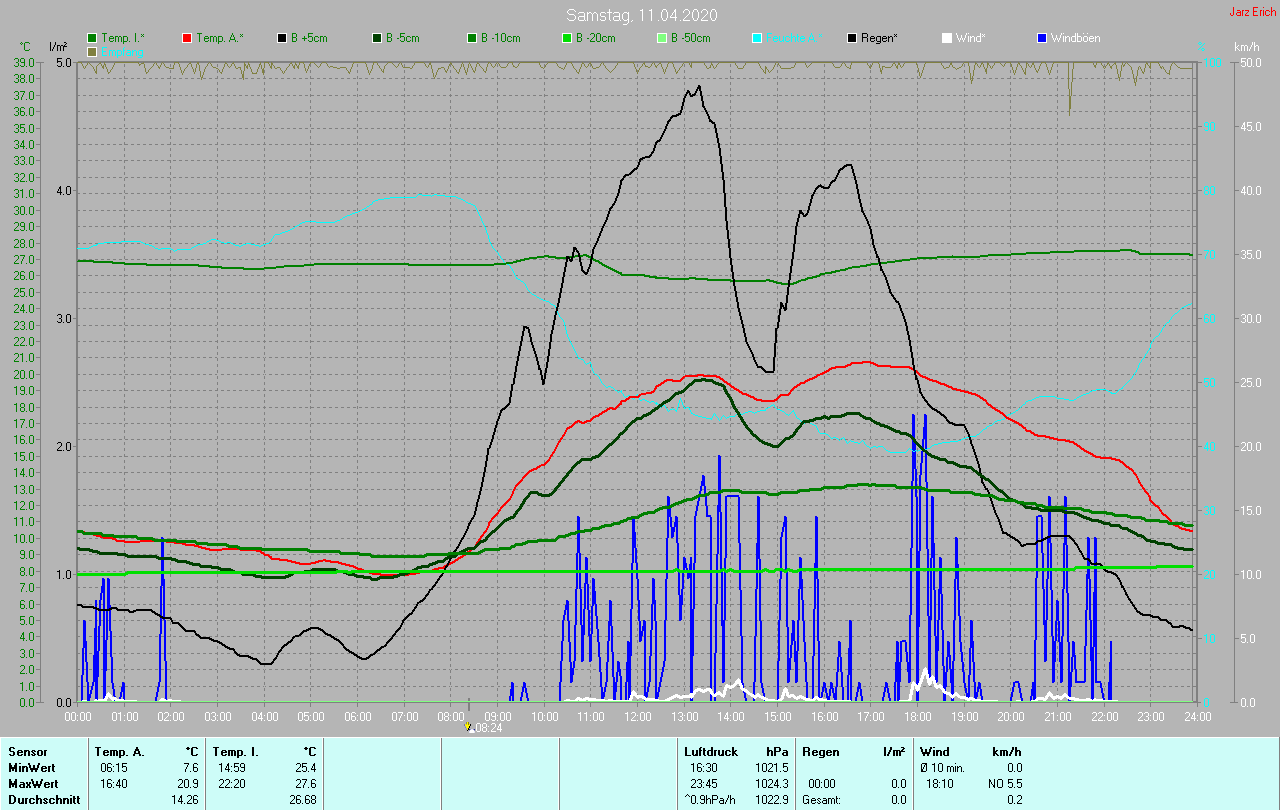
Task: Click the minimum outdoor temperature value '7.6'
Action: [x=190, y=768]
